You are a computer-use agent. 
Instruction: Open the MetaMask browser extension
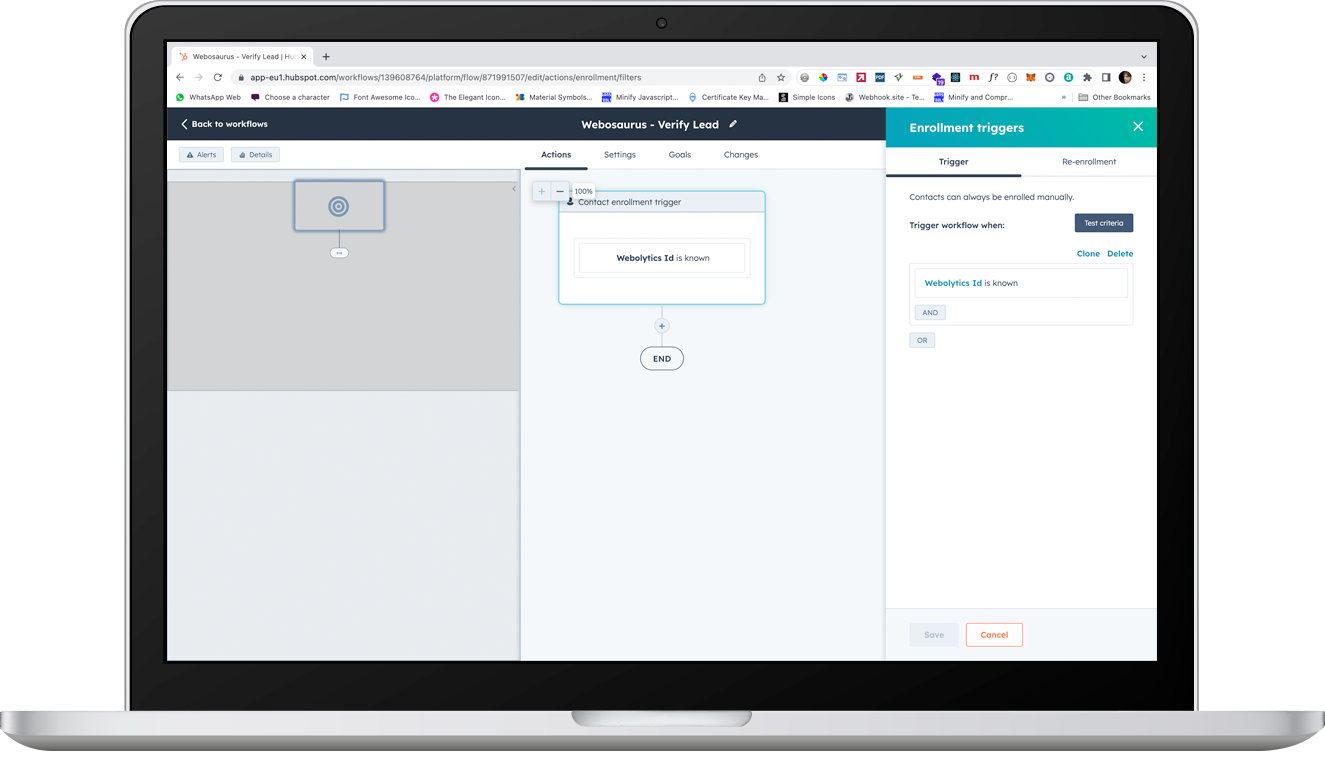[x=1030, y=77]
